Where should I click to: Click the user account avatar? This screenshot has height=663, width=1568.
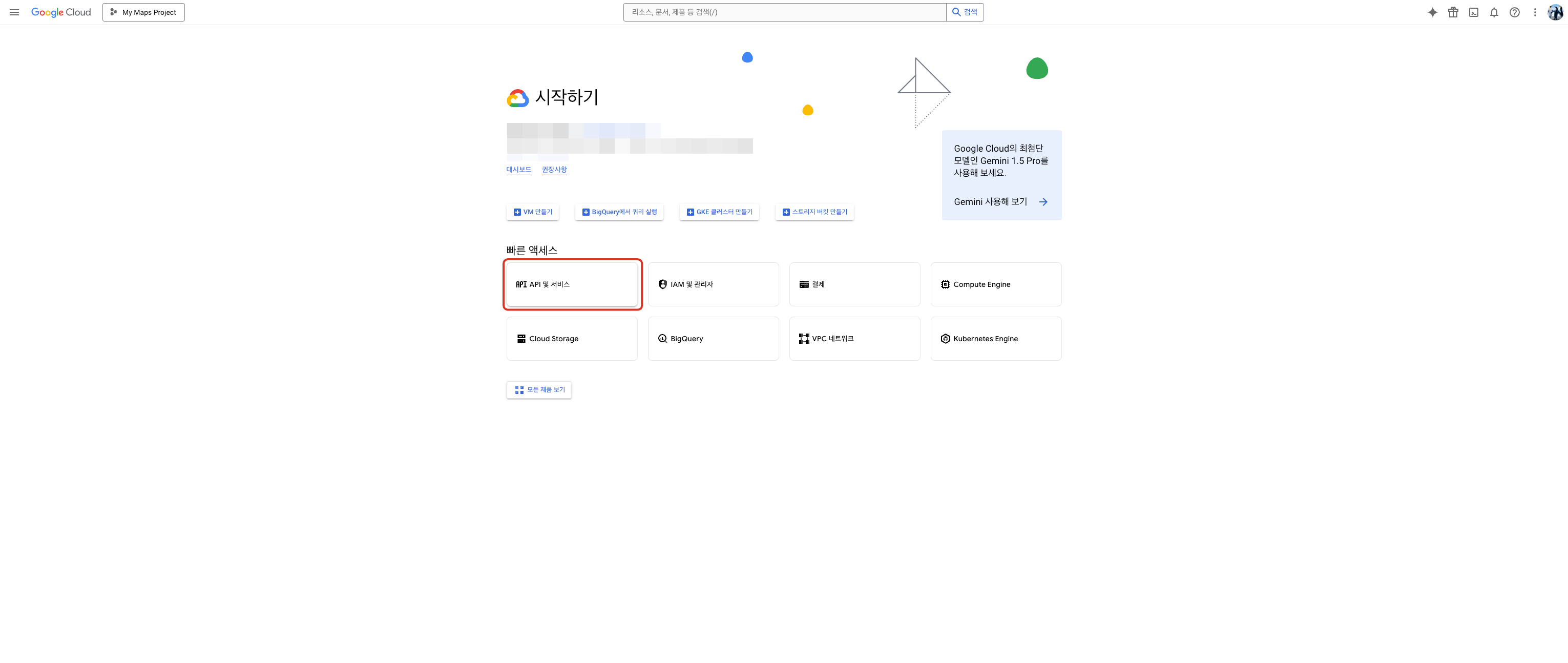pyautogui.click(x=1555, y=12)
